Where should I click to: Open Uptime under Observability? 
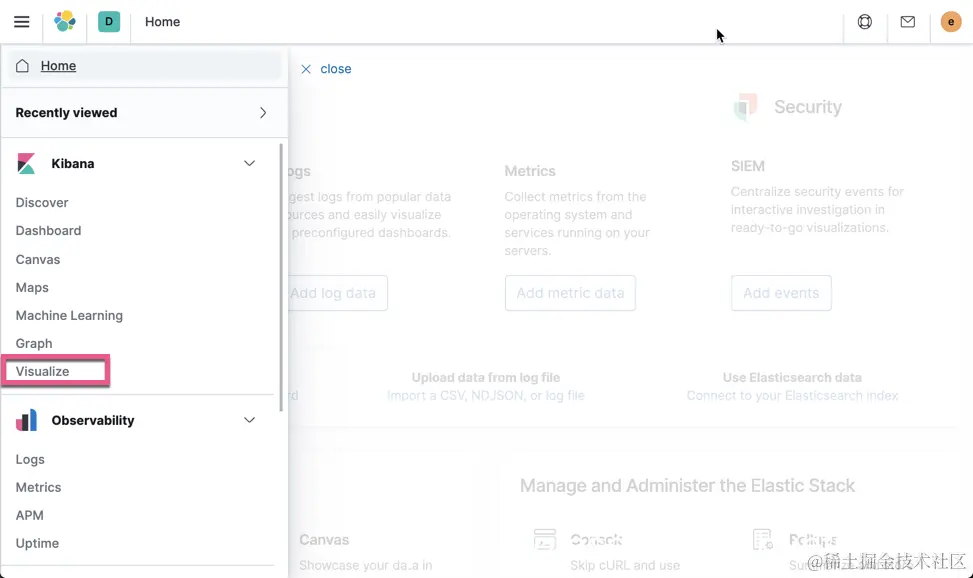point(37,543)
